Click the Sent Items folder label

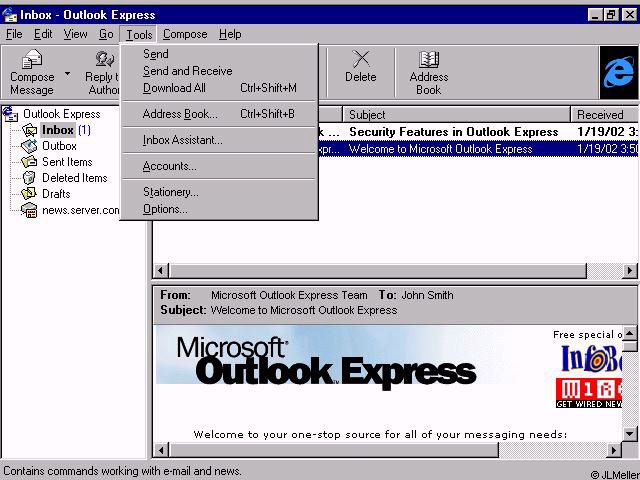click(x=67, y=162)
